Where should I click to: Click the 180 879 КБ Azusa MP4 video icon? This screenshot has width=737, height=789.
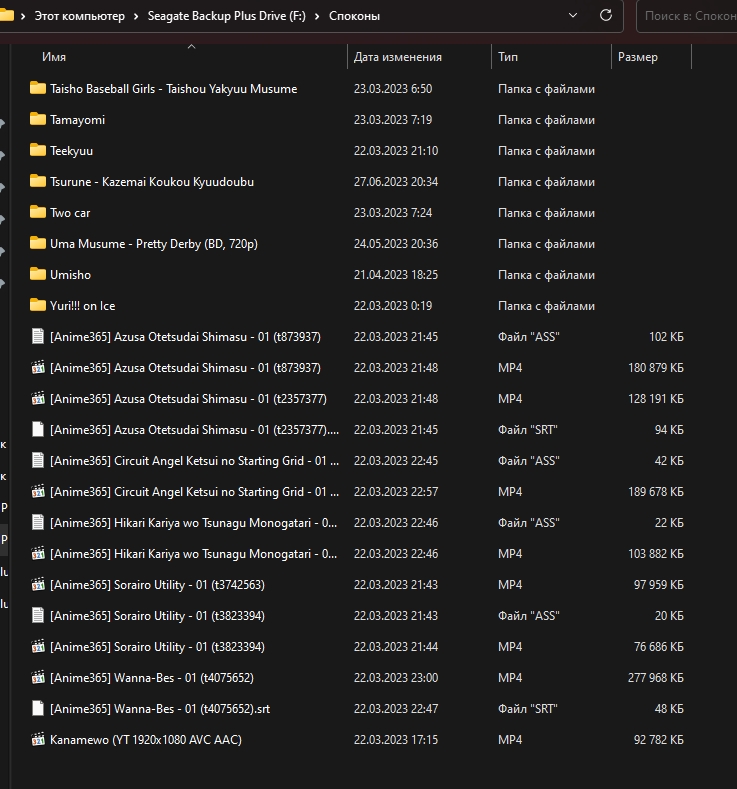click(x=38, y=367)
